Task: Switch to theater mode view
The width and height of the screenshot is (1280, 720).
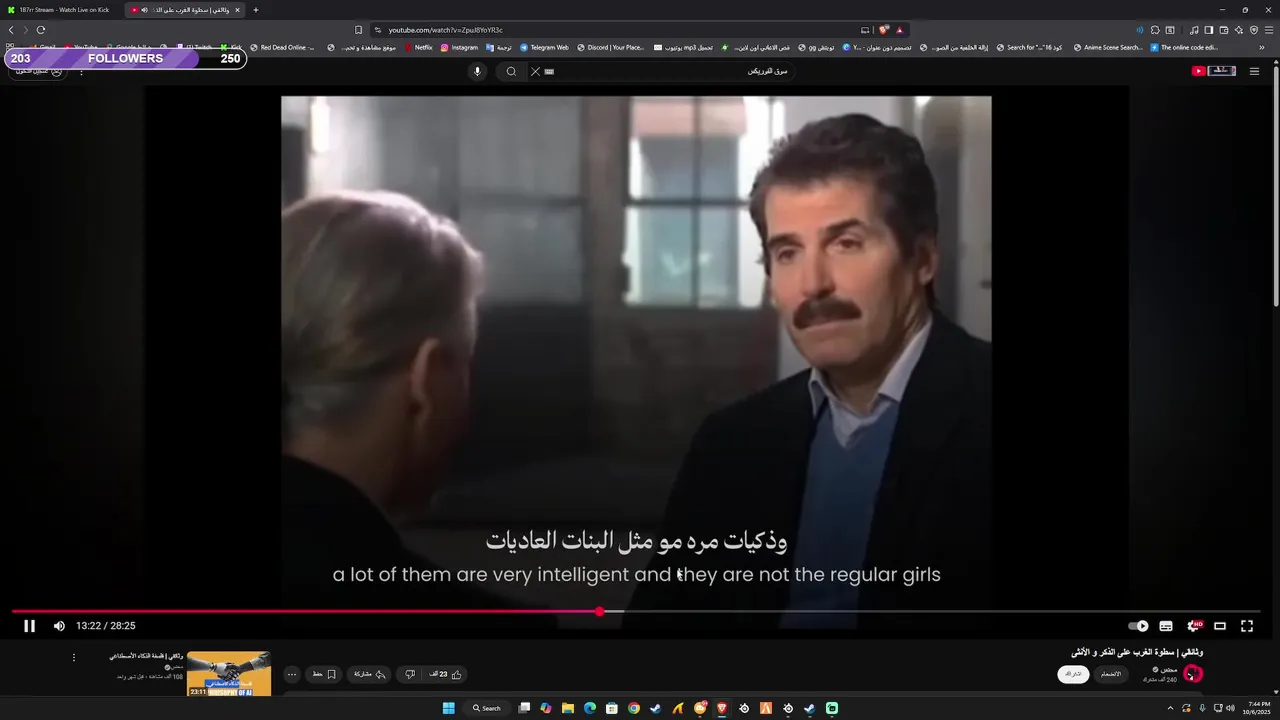Action: 1220,626
